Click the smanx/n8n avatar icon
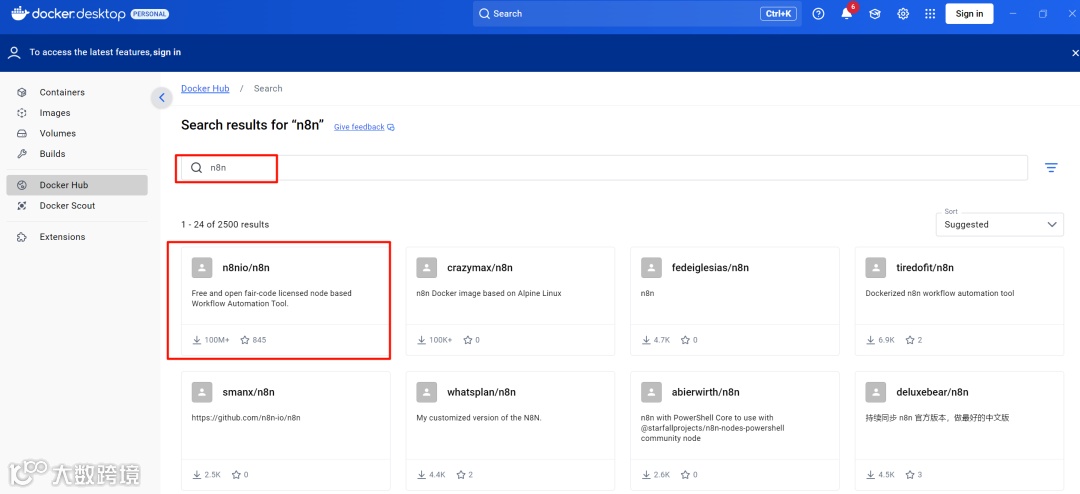The width and height of the screenshot is (1080, 494). 202,393
